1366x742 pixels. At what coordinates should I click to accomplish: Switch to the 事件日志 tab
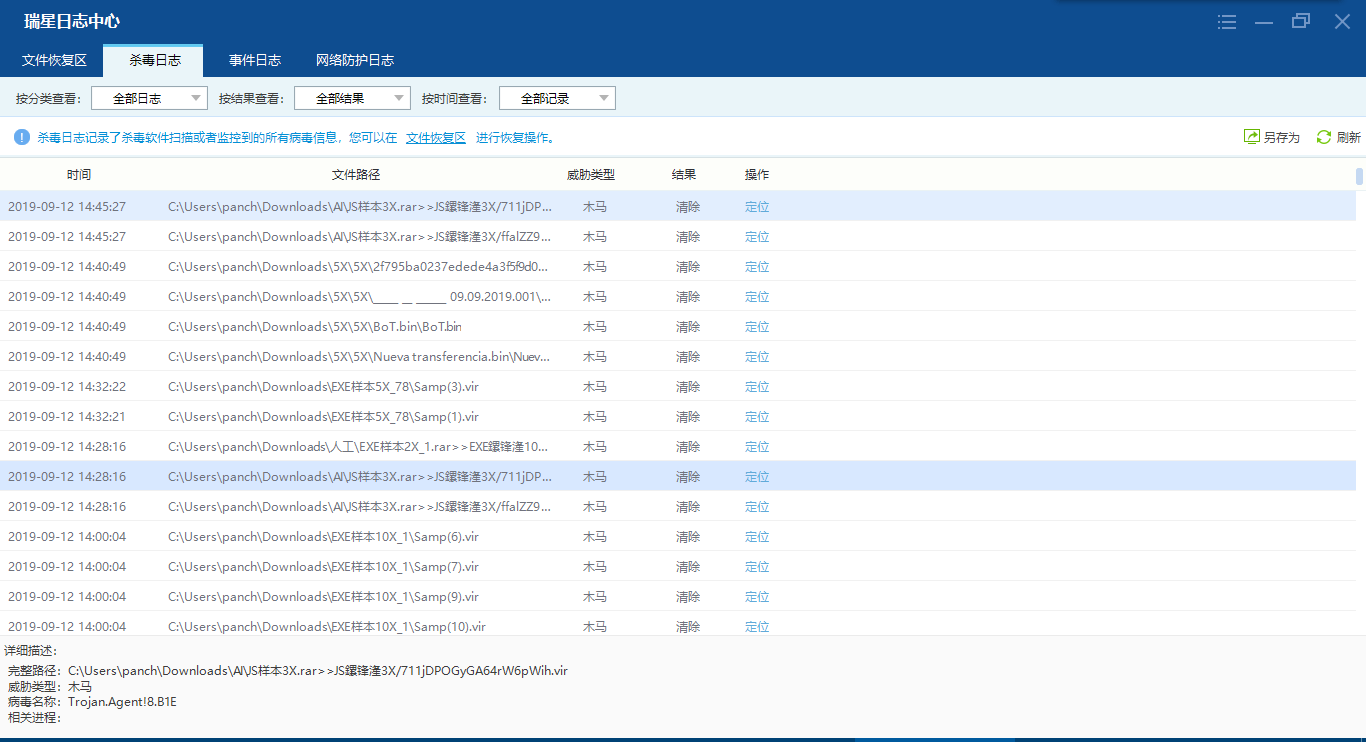(254, 60)
